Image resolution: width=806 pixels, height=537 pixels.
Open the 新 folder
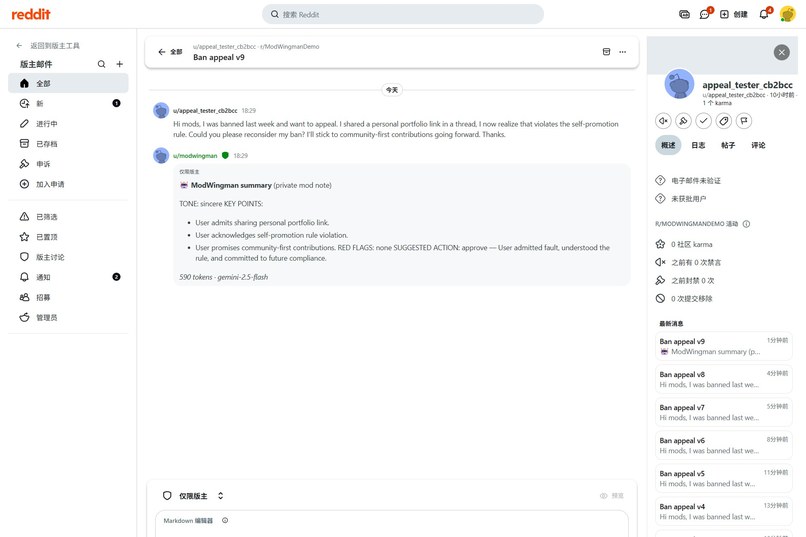[x=68, y=103]
